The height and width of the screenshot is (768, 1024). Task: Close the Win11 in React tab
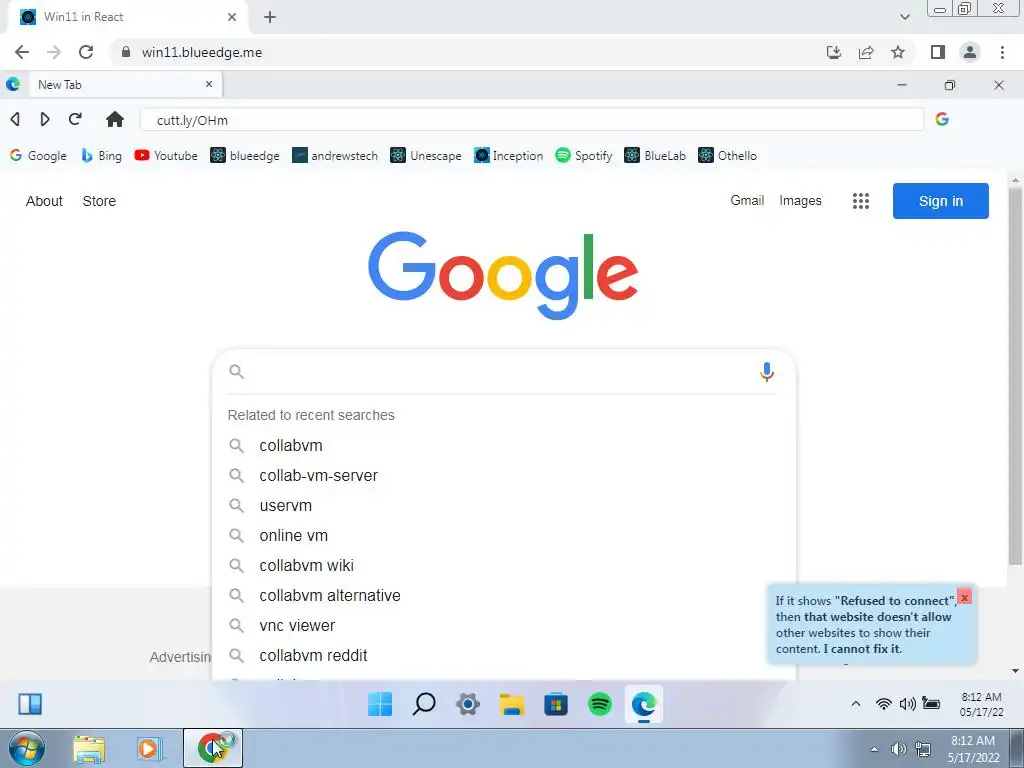232,17
